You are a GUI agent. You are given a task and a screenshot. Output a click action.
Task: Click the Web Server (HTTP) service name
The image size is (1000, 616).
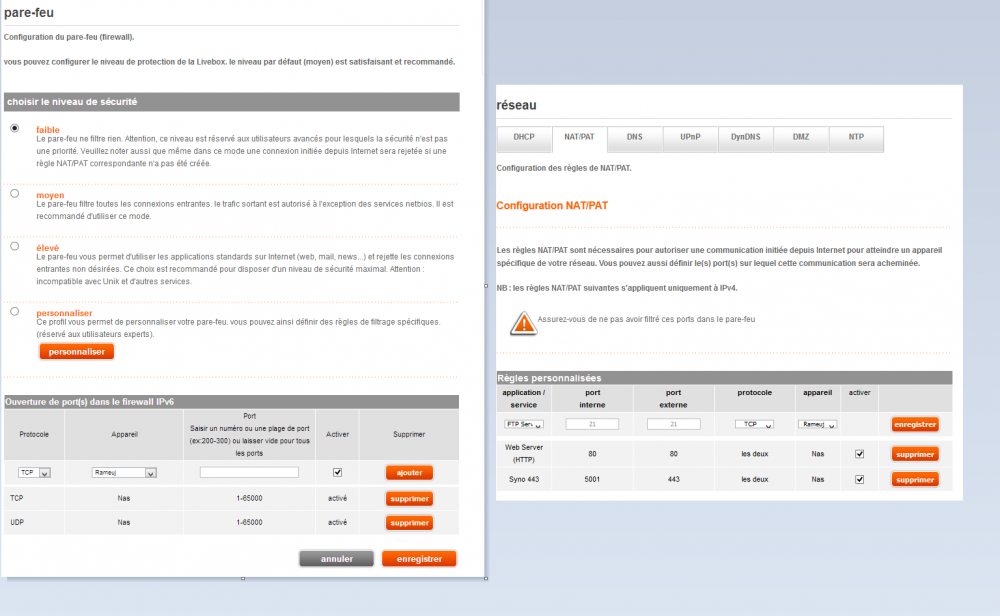point(524,453)
